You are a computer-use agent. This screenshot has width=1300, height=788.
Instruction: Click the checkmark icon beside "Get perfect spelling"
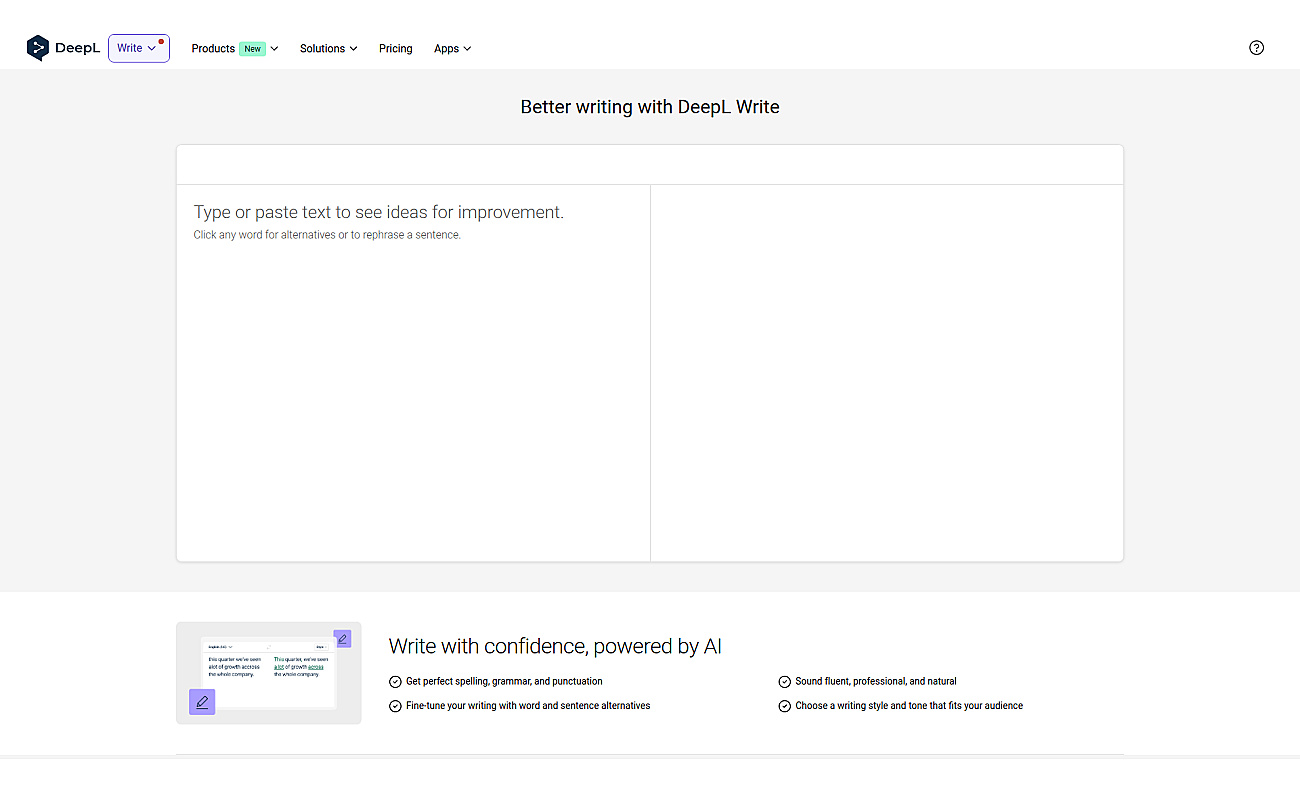pos(395,682)
